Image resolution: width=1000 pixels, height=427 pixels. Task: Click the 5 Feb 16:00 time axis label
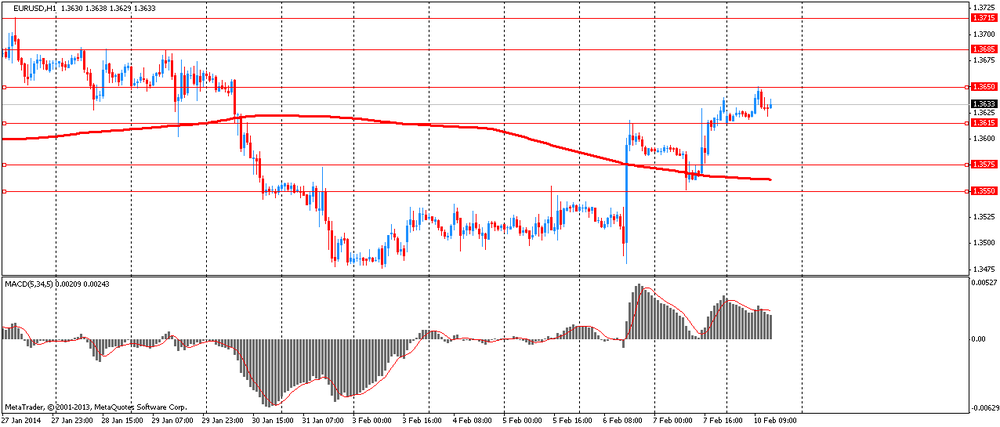(571, 421)
